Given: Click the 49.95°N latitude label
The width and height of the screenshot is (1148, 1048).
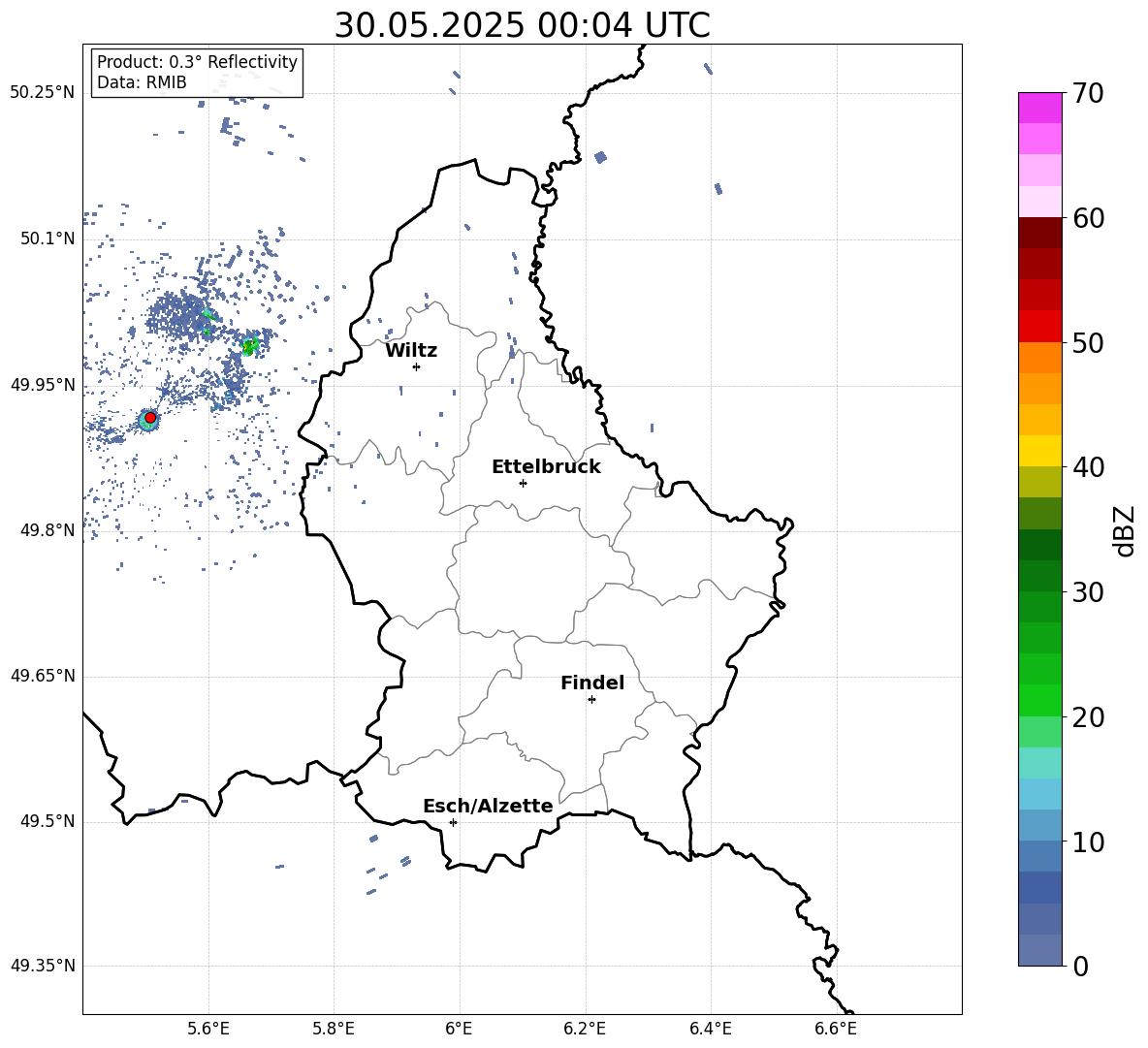Looking at the screenshot, I should coord(43,385).
